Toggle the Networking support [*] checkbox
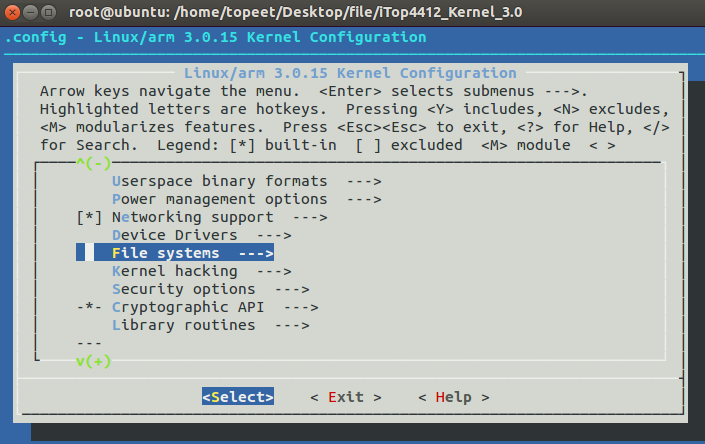The height and width of the screenshot is (444, 705). (89, 218)
